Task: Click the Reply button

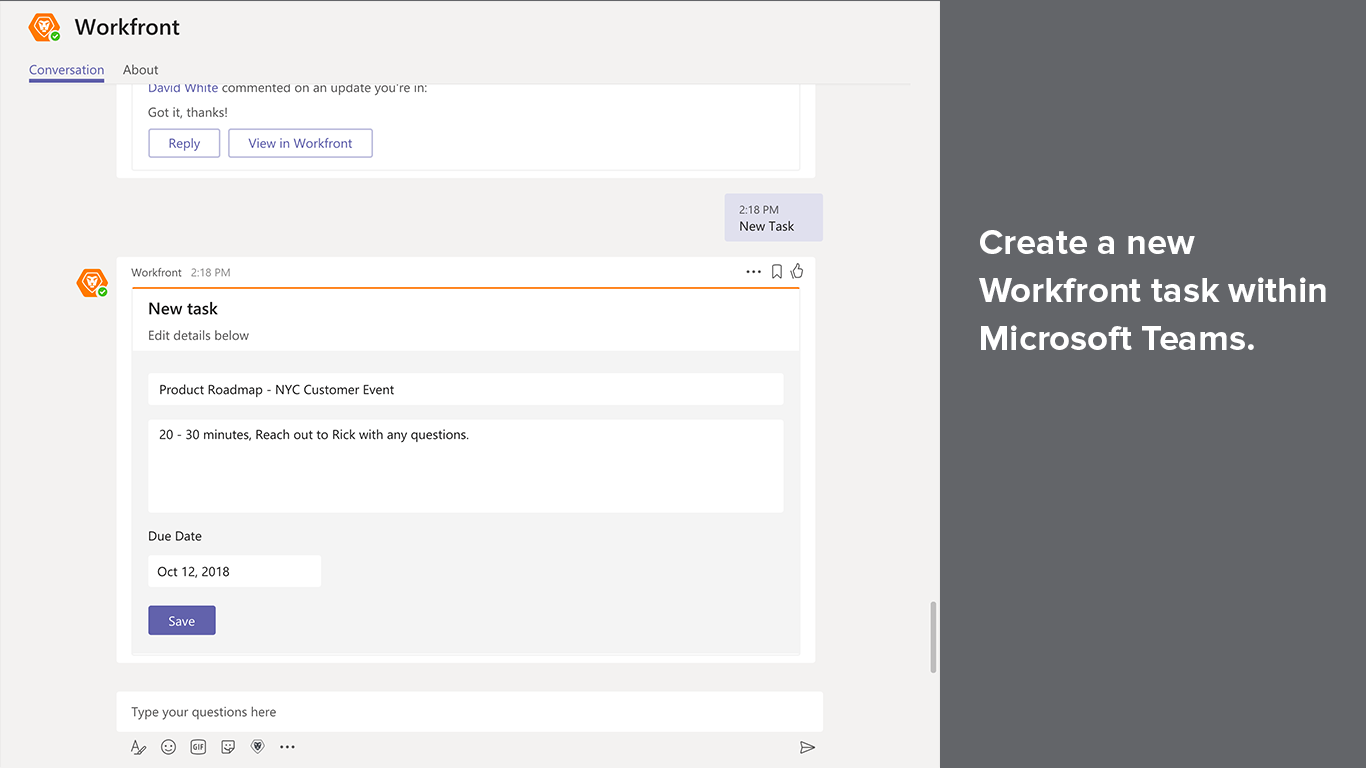Action: 184,143
